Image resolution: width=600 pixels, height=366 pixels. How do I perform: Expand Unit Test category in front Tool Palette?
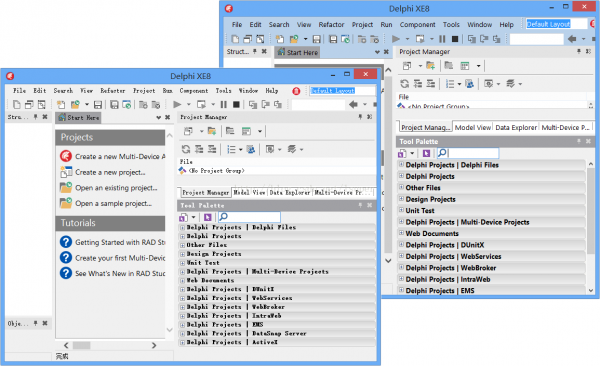(x=183, y=263)
